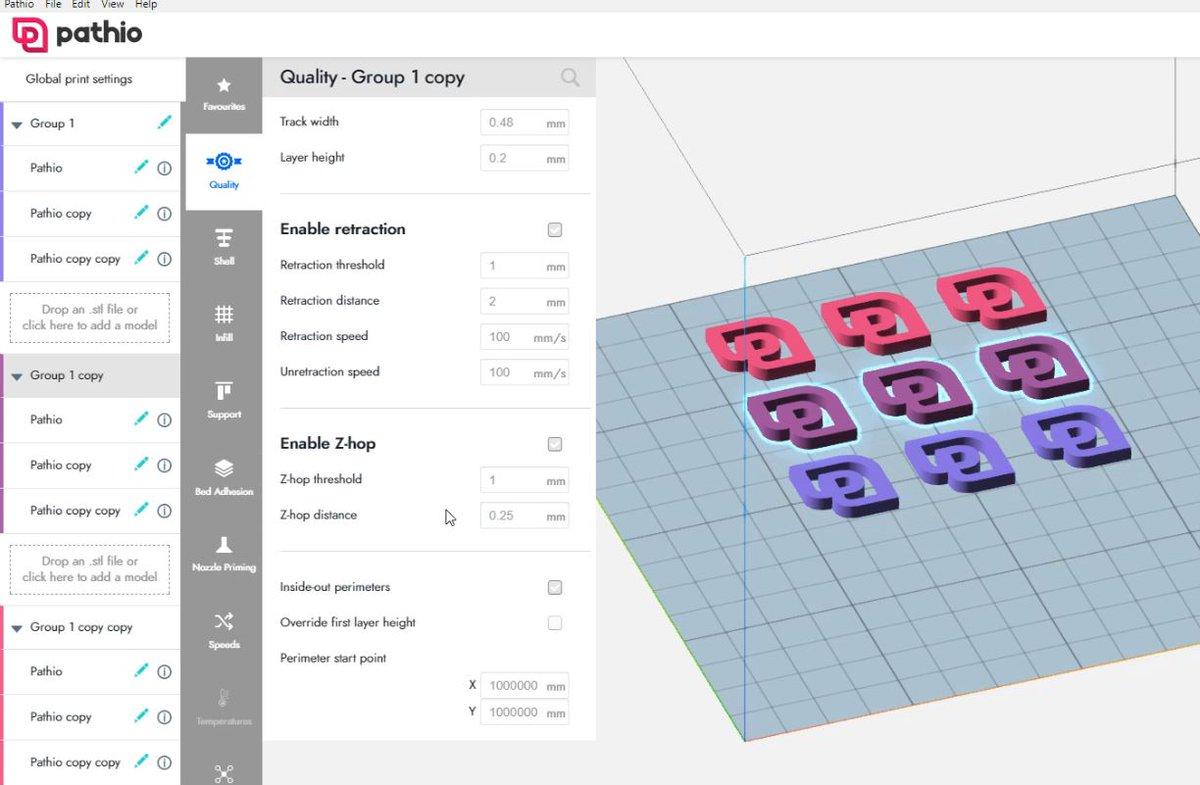Show info for Pathio in Group 1 copy
Viewport: 1200px width, 785px height.
164,420
